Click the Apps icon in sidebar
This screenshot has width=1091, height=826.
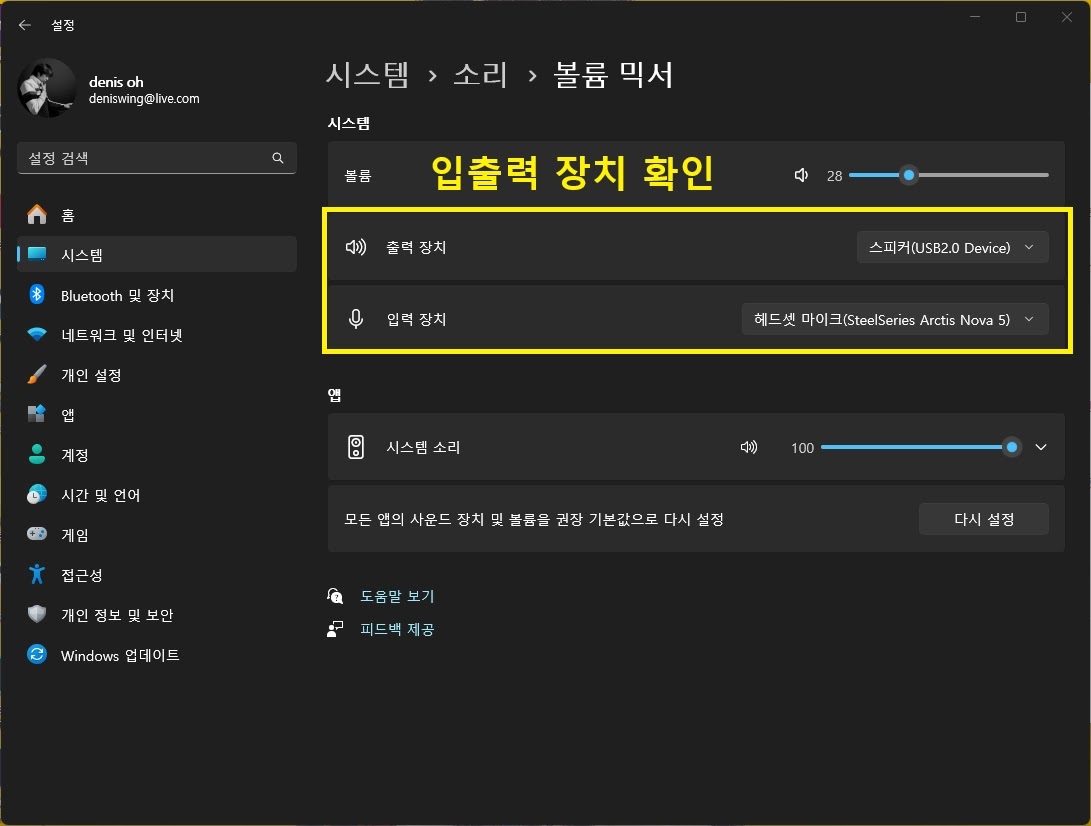click(37, 414)
